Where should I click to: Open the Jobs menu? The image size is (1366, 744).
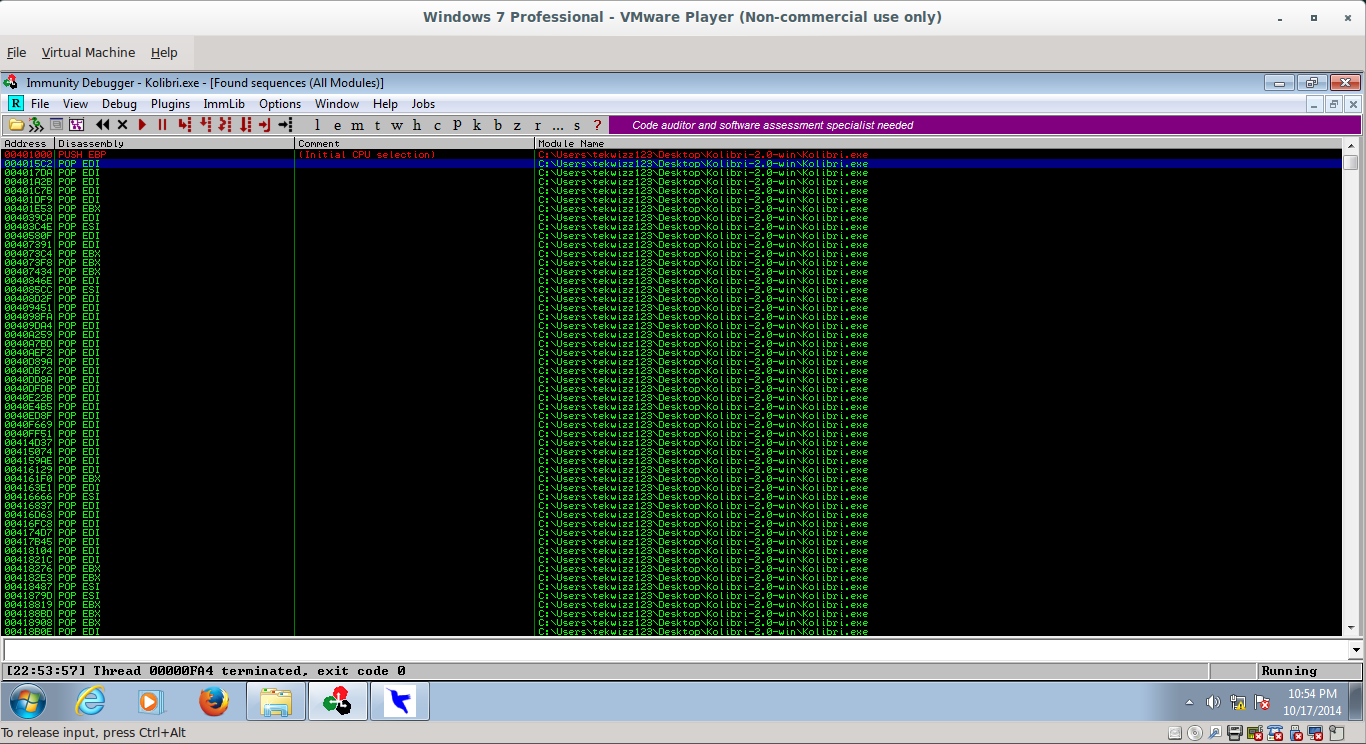(423, 104)
